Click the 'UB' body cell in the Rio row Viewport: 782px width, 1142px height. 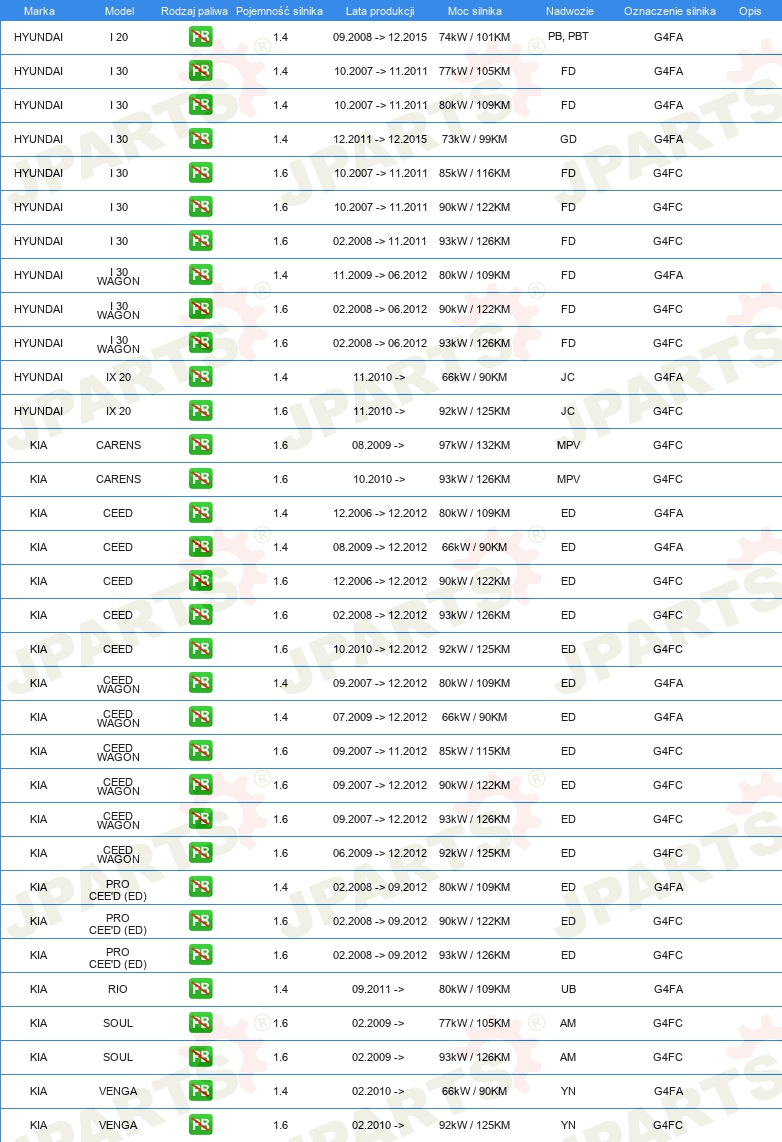[569, 989]
